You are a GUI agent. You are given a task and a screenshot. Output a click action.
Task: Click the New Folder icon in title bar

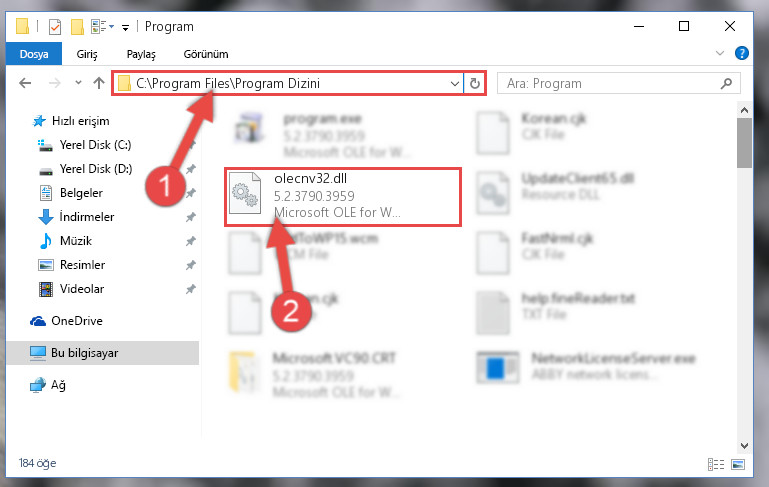pyautogui.click(x=77, y=26)
